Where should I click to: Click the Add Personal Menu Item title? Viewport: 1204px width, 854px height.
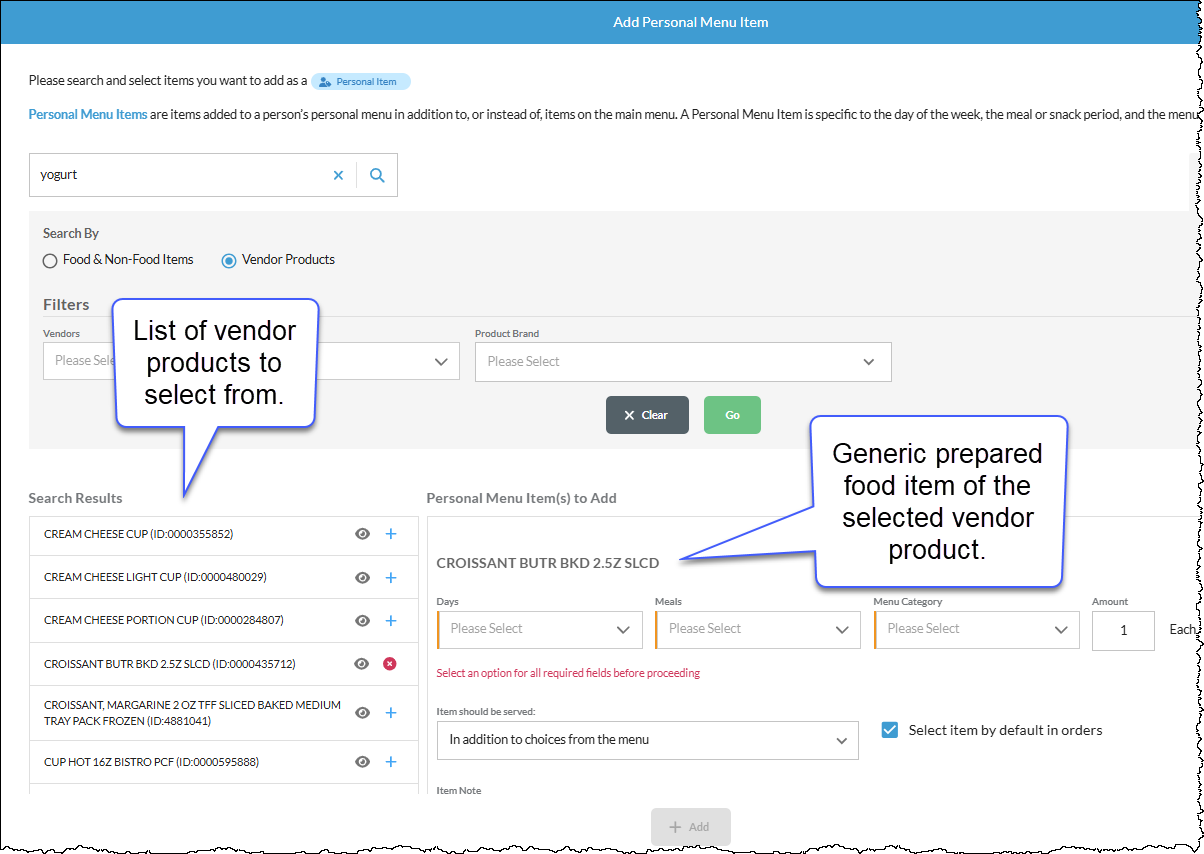tap(691, 22)
